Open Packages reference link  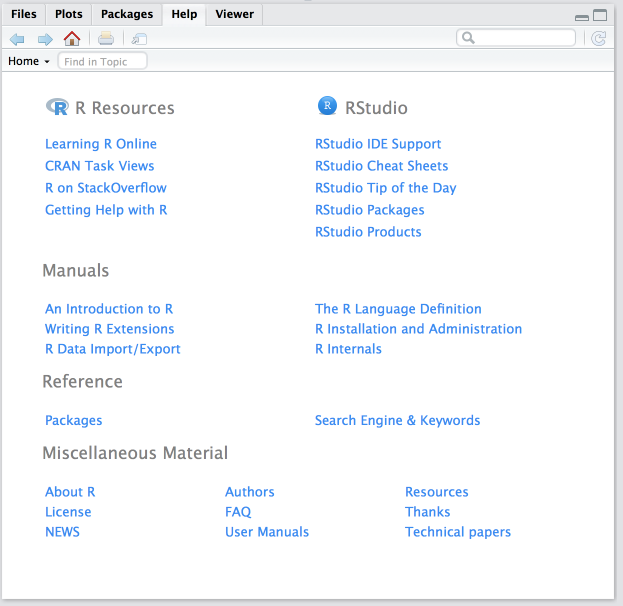coord(74,420)
